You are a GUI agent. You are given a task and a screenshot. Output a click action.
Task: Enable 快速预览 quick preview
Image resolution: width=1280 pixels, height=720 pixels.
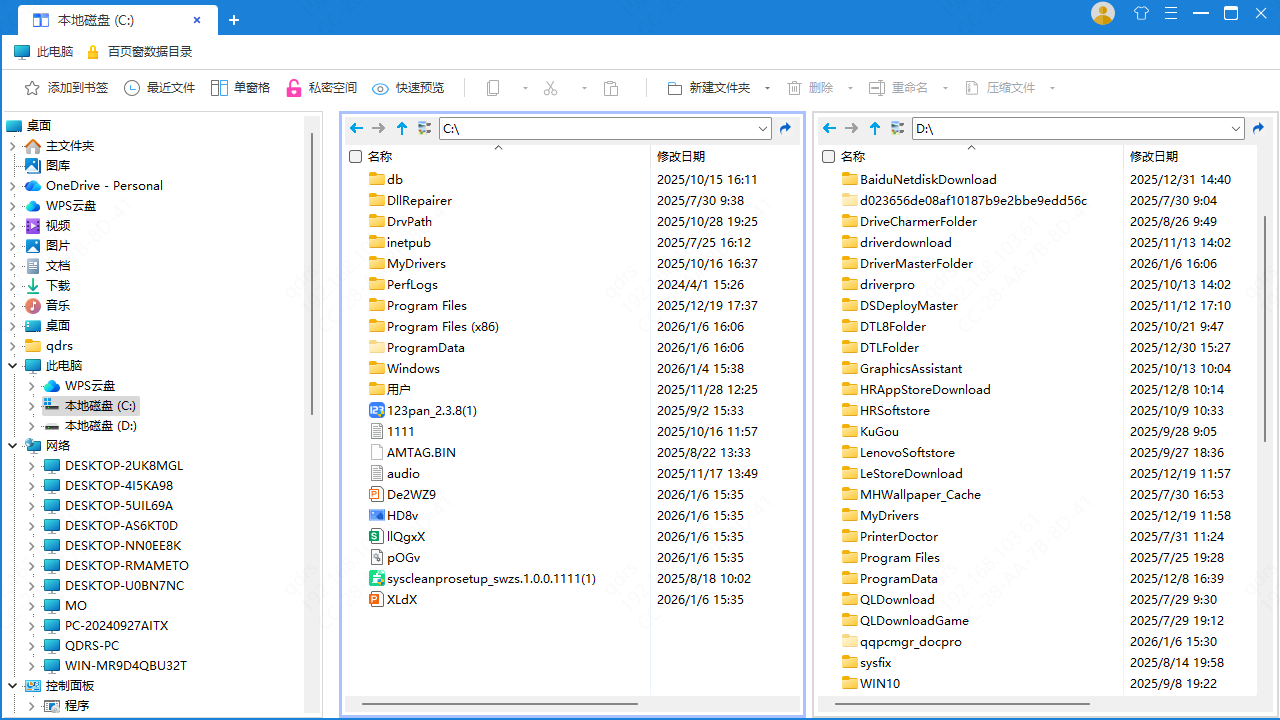[407, 88]
